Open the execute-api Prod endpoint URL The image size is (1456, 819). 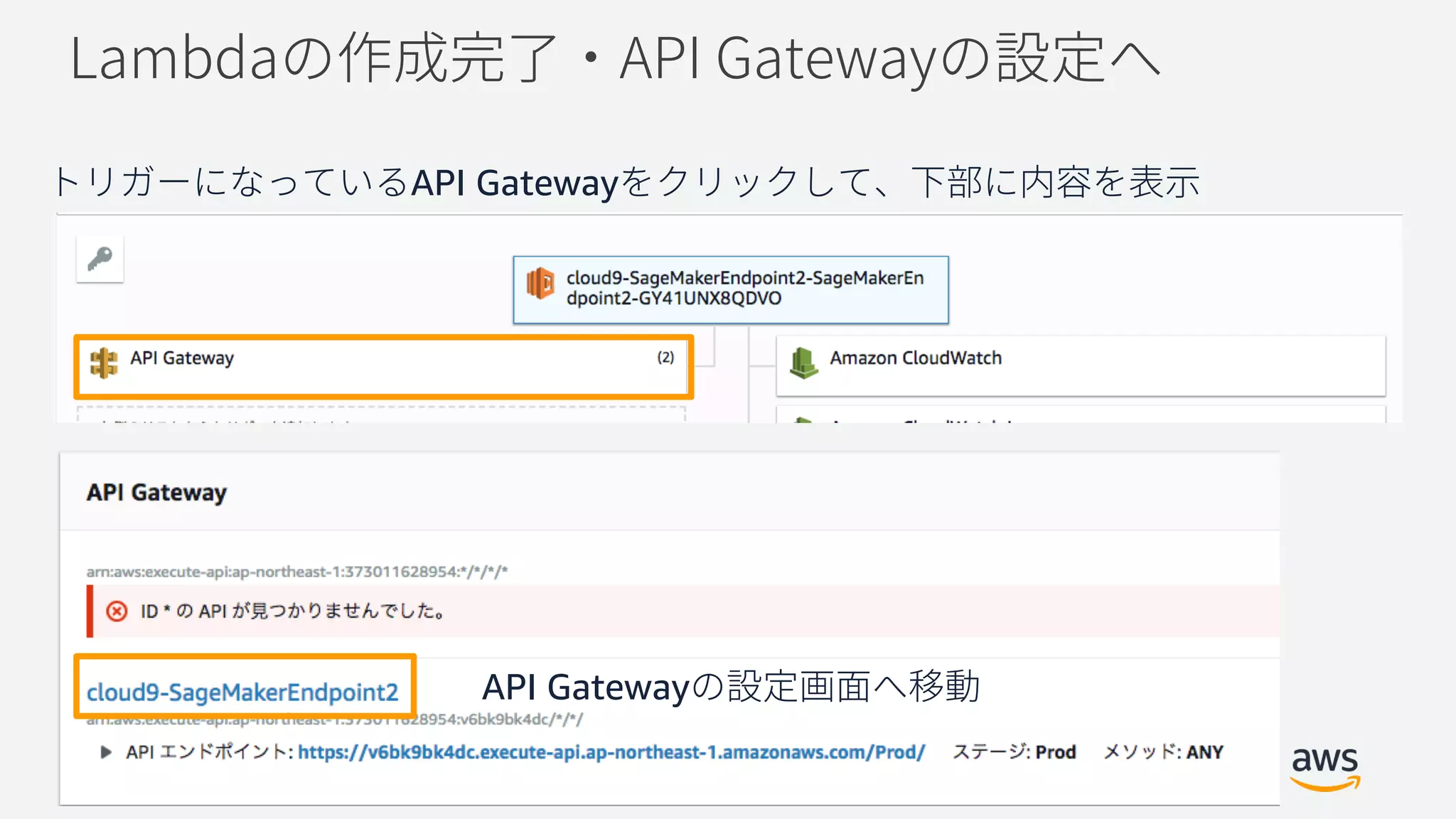point(611,752)
